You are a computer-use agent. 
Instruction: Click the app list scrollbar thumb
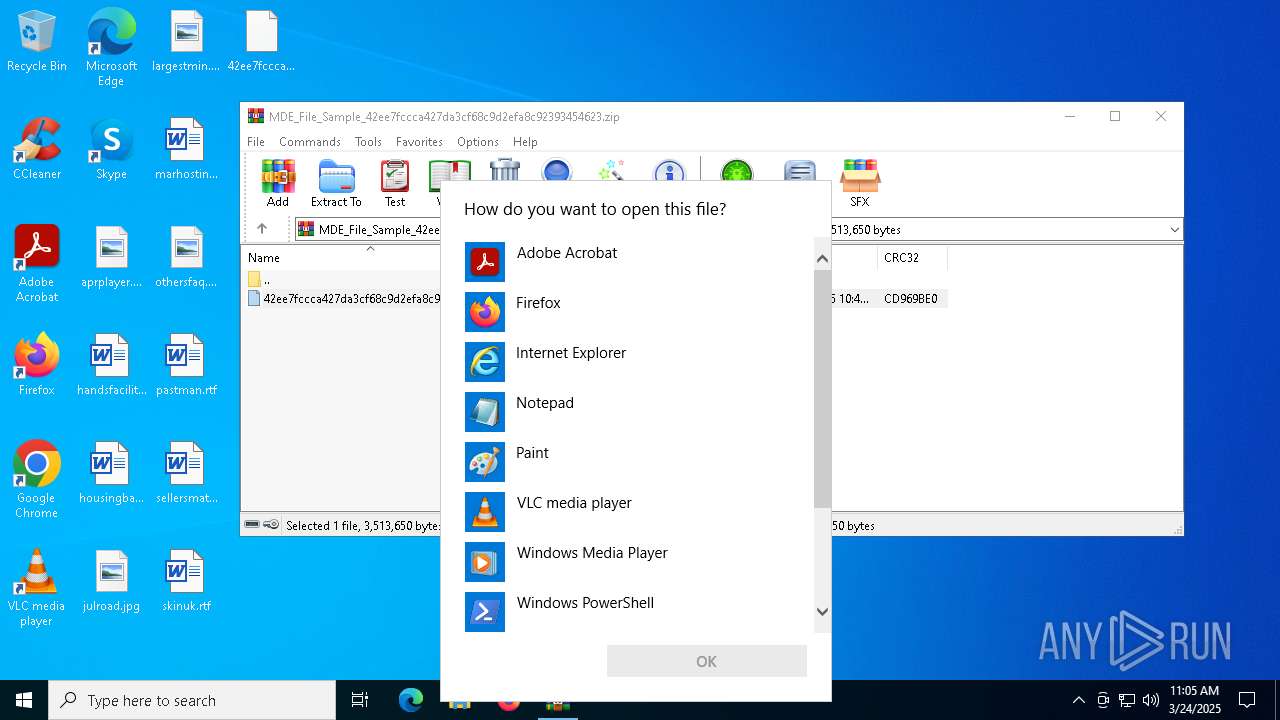822,389
